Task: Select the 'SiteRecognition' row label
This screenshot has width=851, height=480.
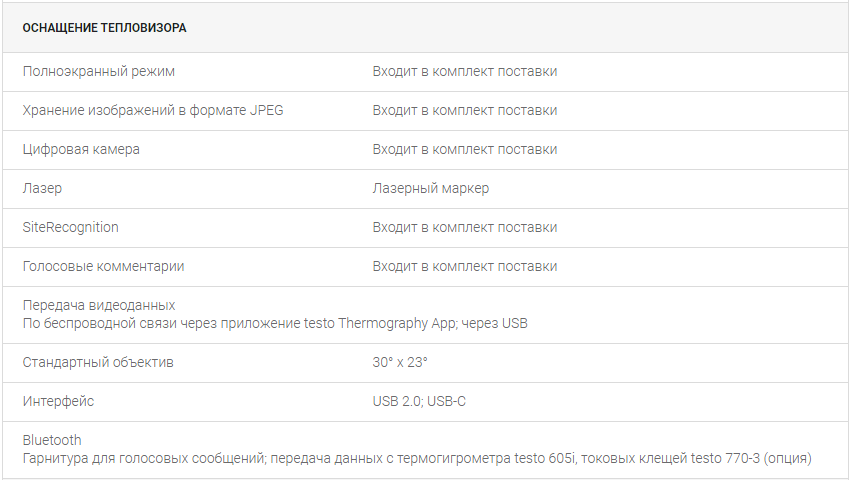Action: point(70,228)
